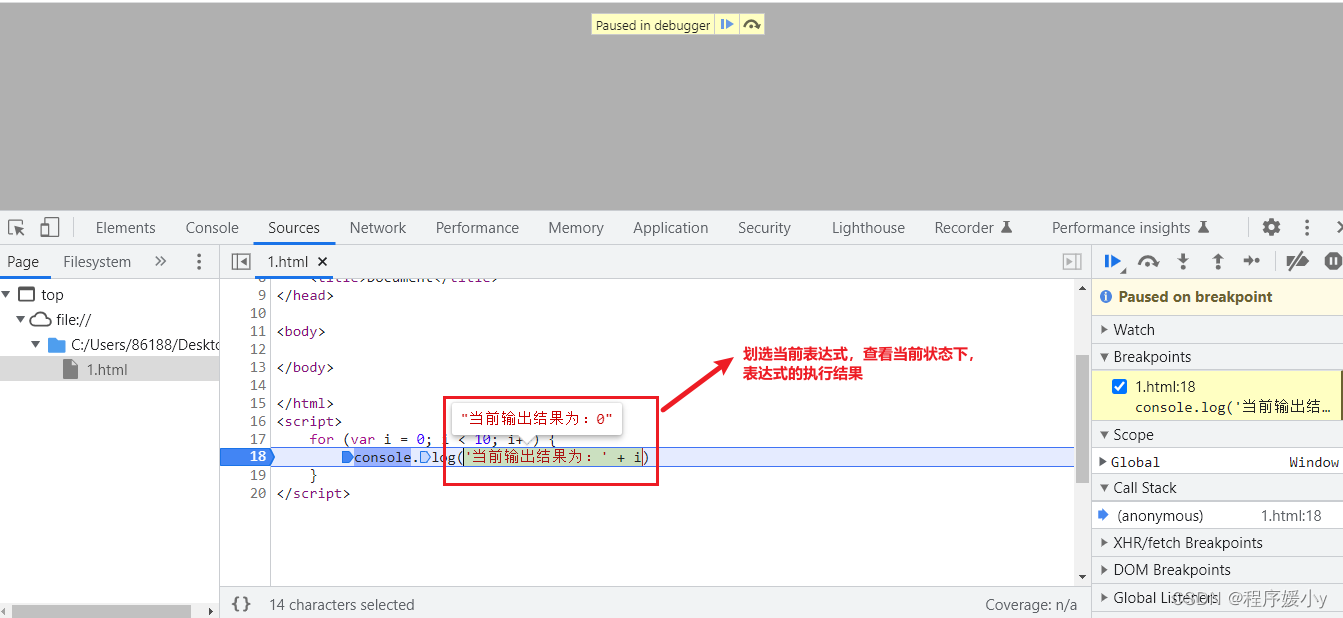Close the 1.html editor tab

point(322,261)
